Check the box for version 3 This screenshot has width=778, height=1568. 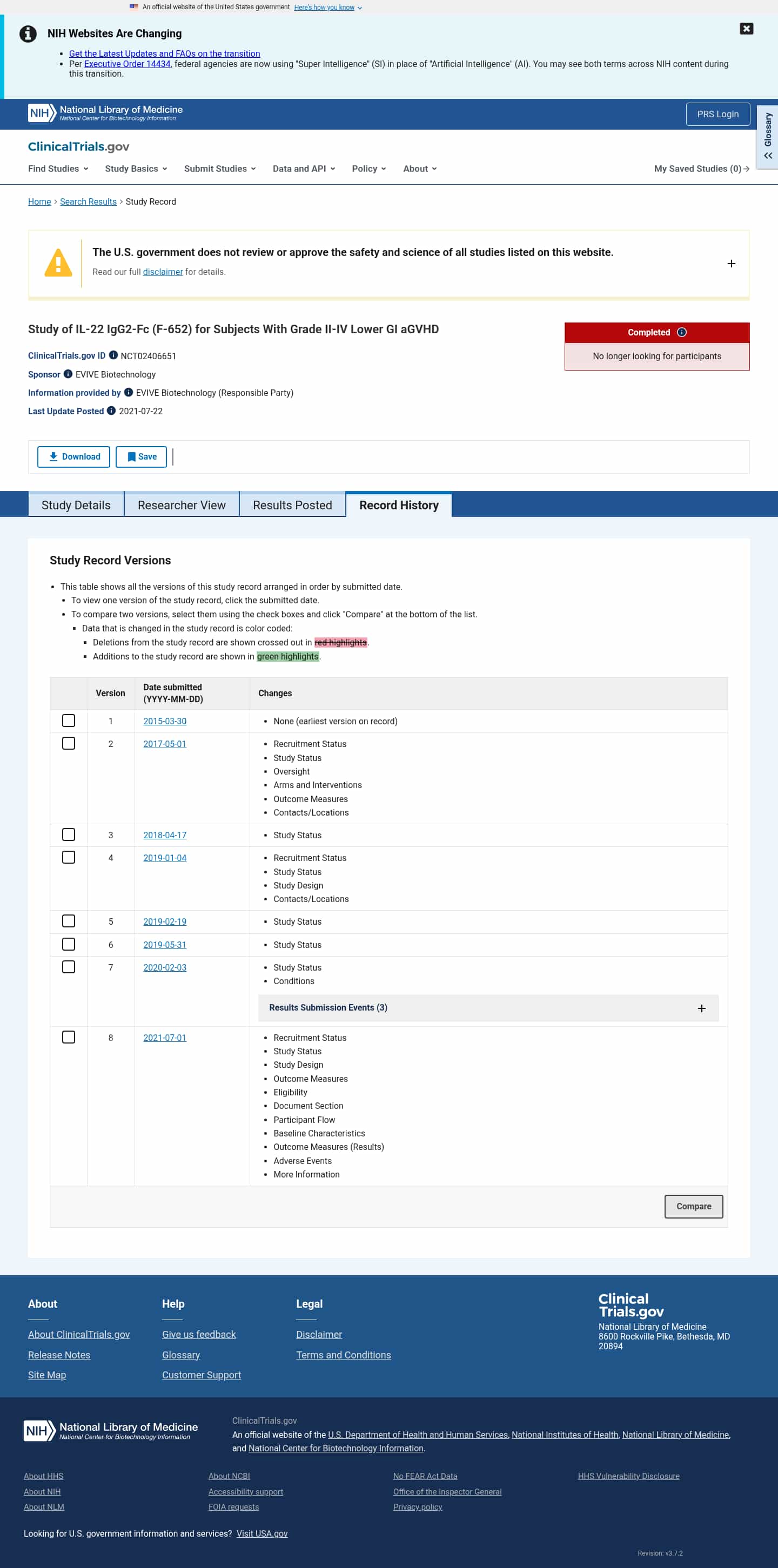tap(69, 835)
